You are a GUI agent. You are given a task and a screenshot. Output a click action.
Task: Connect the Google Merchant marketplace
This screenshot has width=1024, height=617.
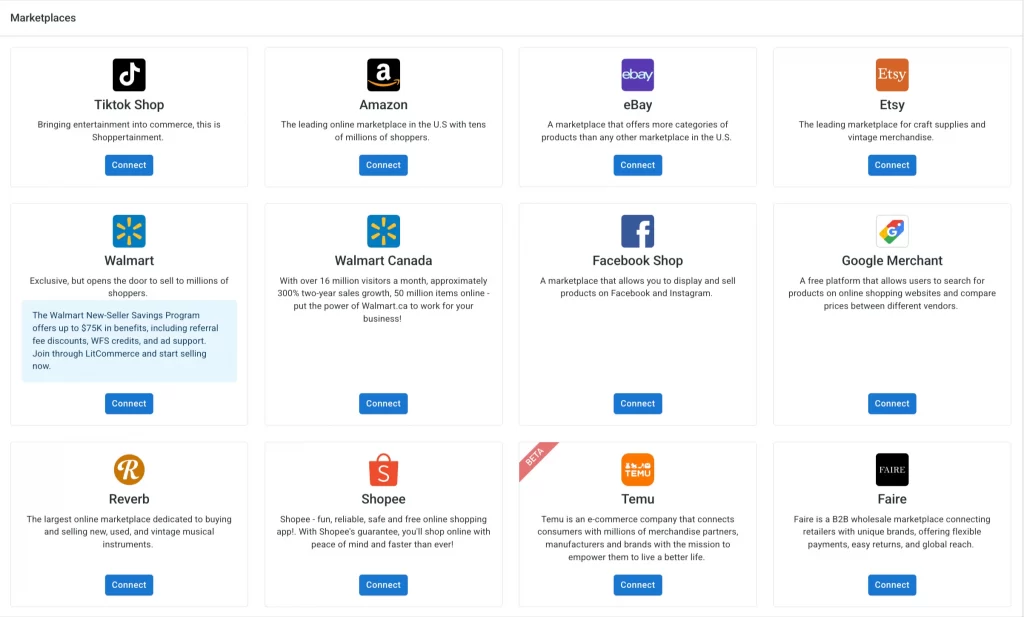point(892,403)
